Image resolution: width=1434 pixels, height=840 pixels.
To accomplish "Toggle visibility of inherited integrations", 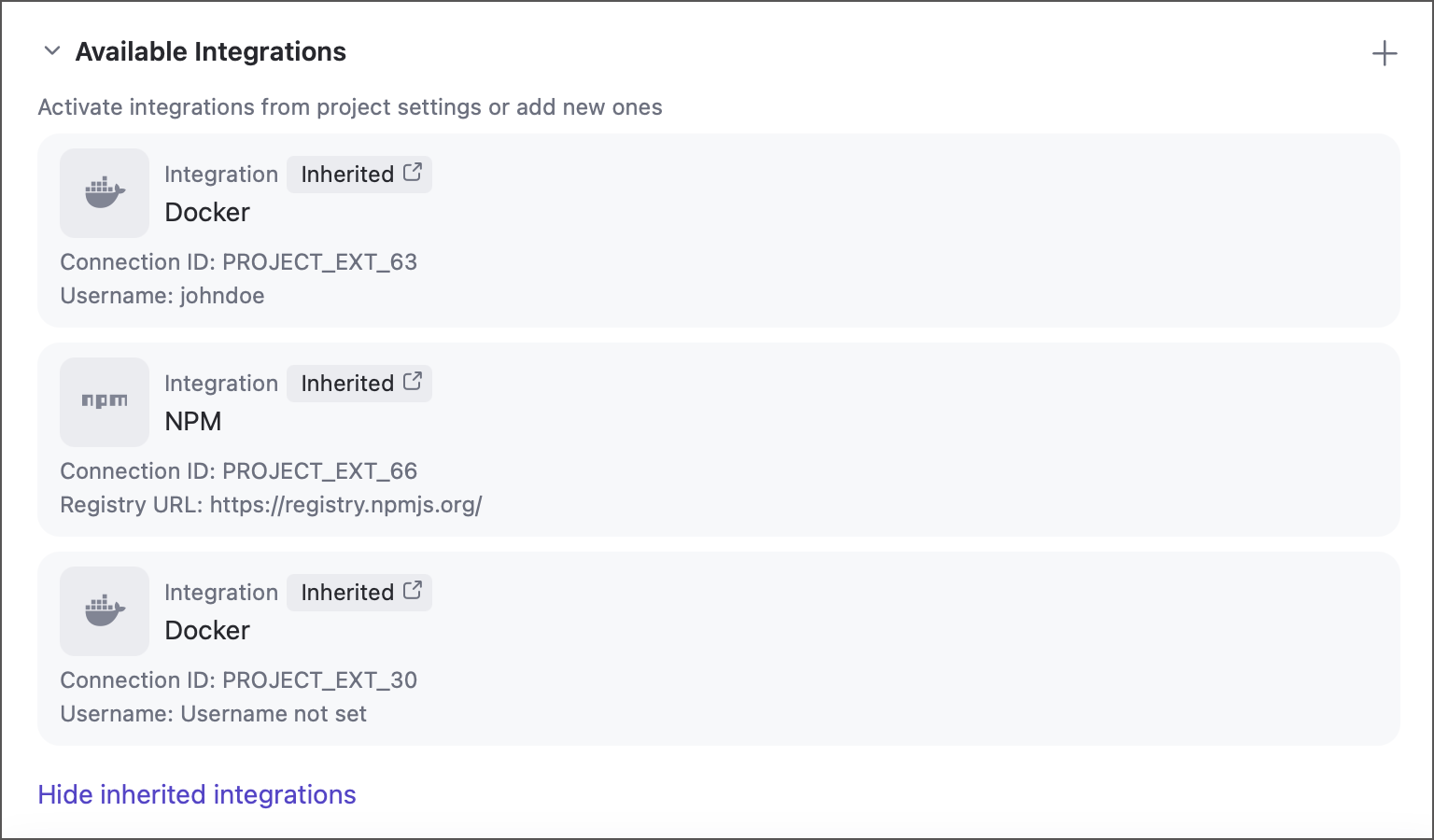I will pyautogui.click(x=196, y=794).
